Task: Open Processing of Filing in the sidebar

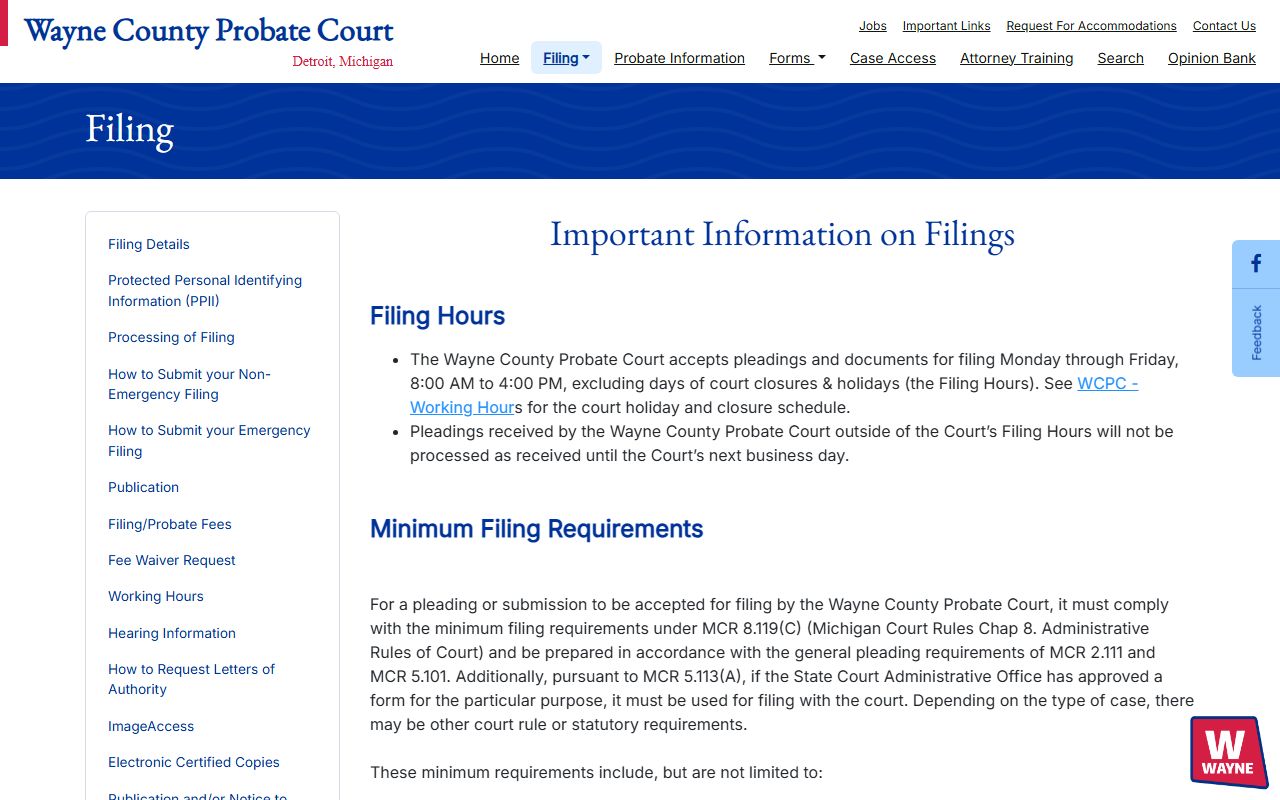Action: (x=171, y=337)
